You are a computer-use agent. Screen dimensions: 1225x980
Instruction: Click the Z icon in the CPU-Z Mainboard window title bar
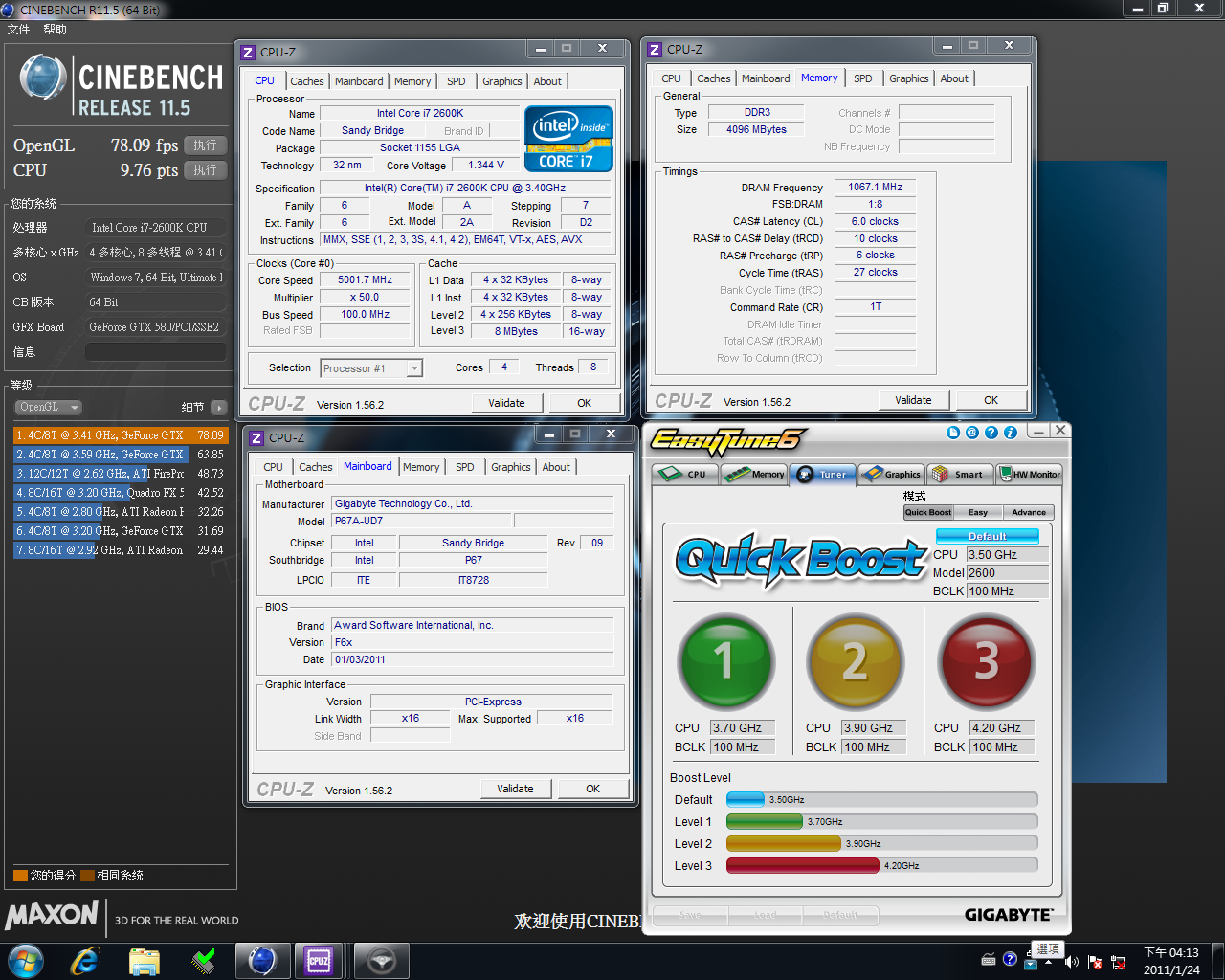[x=256, y=438]
